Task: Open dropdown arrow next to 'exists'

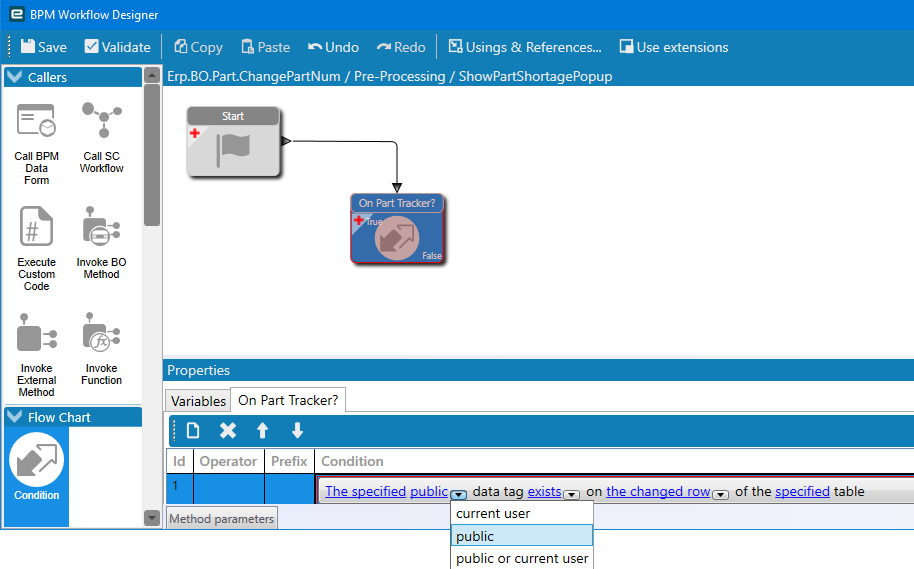Action: click(572, 494)
